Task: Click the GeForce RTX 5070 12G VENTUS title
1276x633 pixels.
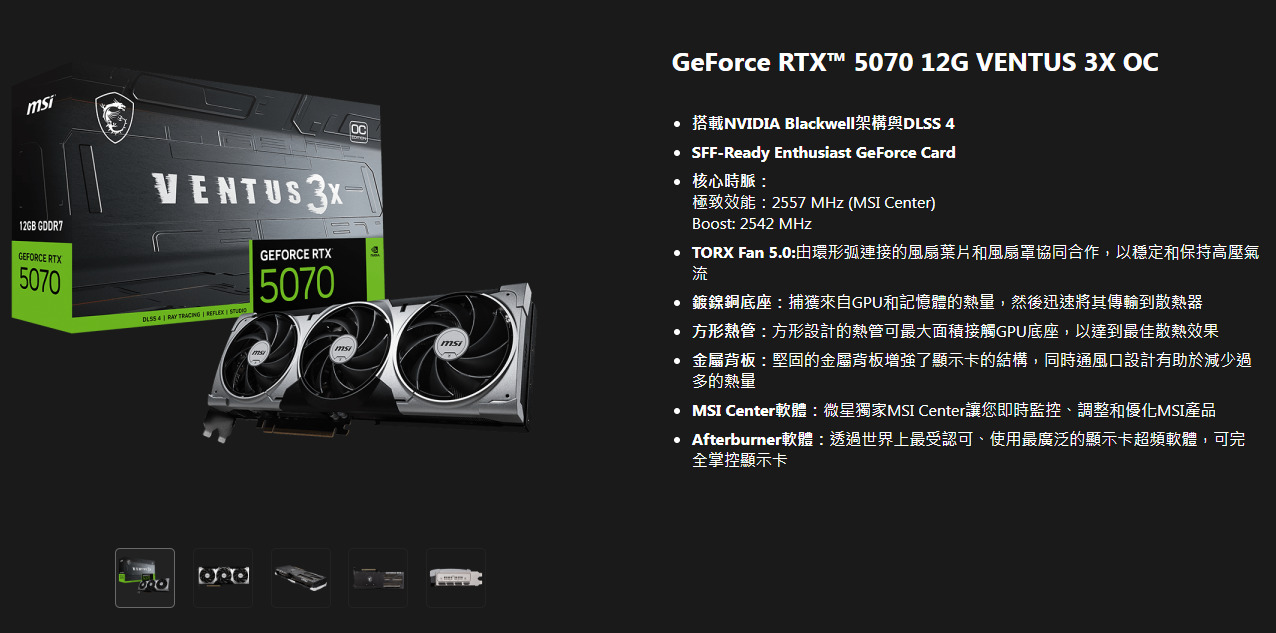Action: click(915, 62)
